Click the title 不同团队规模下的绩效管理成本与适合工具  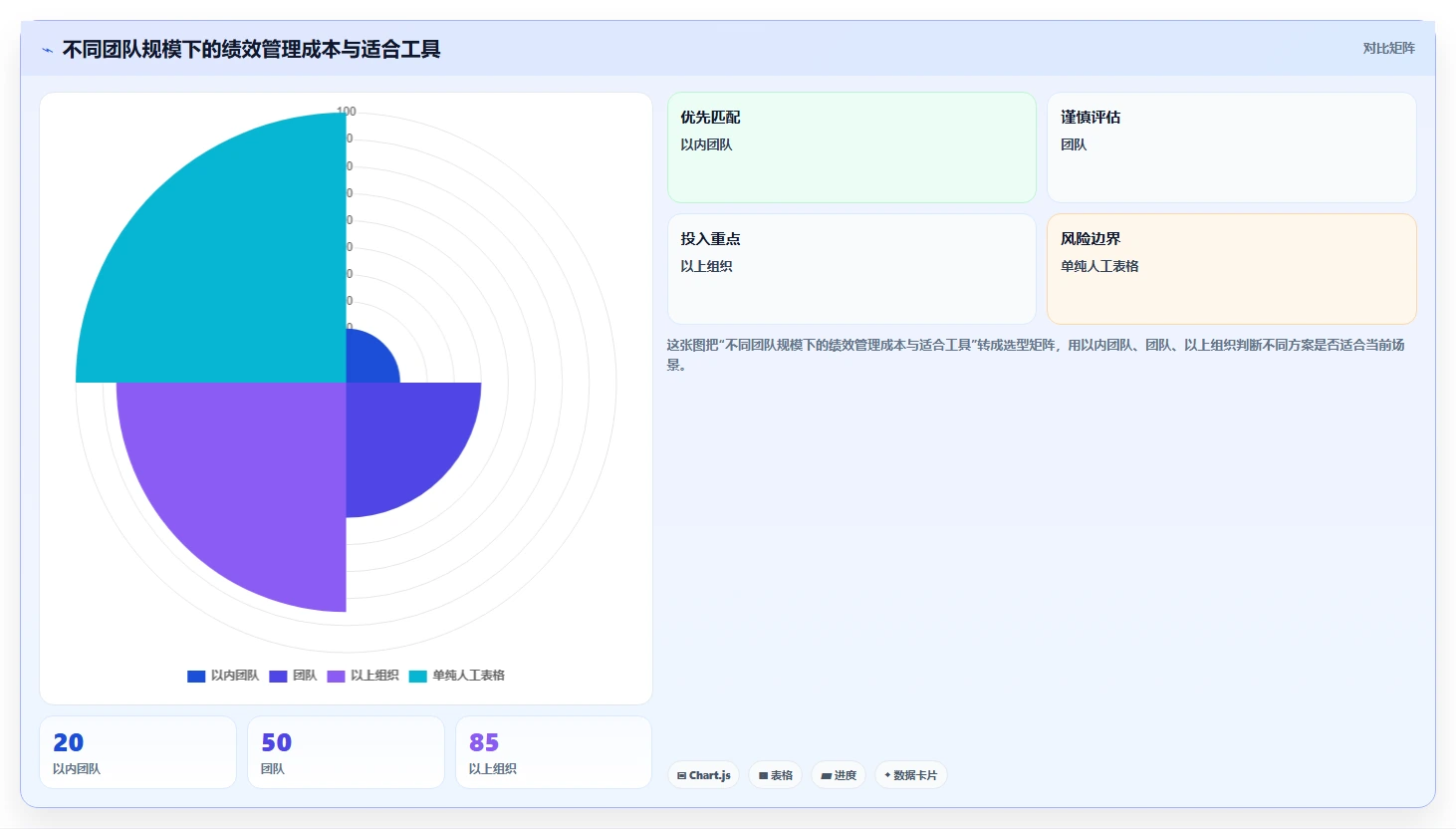click(x=252, y=49)
